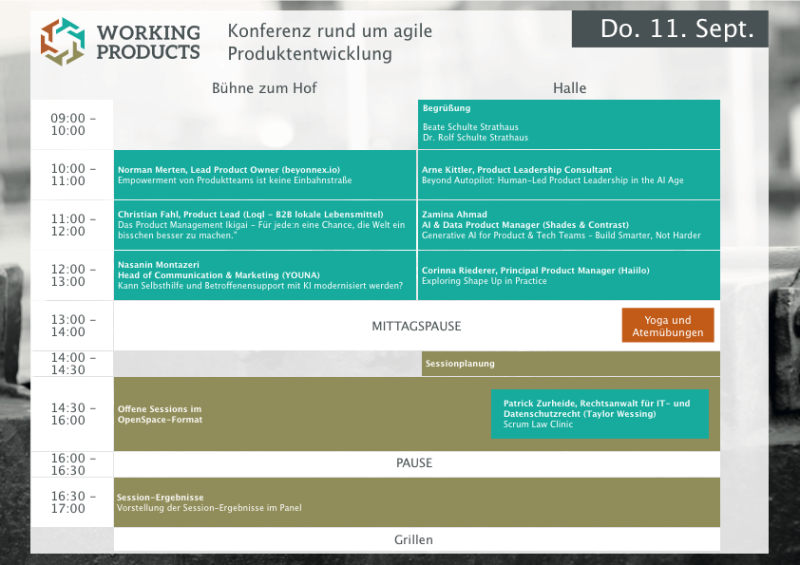The image size is (800, 565).
Task: Click the 09:00 - 10:00 time slot
Action: coord(73,124)
